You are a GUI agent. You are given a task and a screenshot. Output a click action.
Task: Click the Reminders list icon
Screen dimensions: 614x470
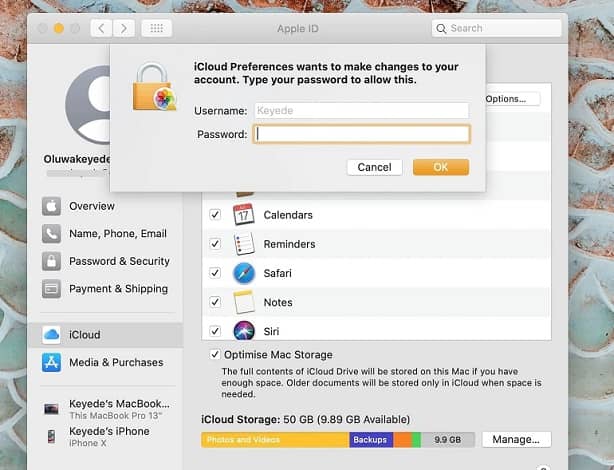[244, 243]
